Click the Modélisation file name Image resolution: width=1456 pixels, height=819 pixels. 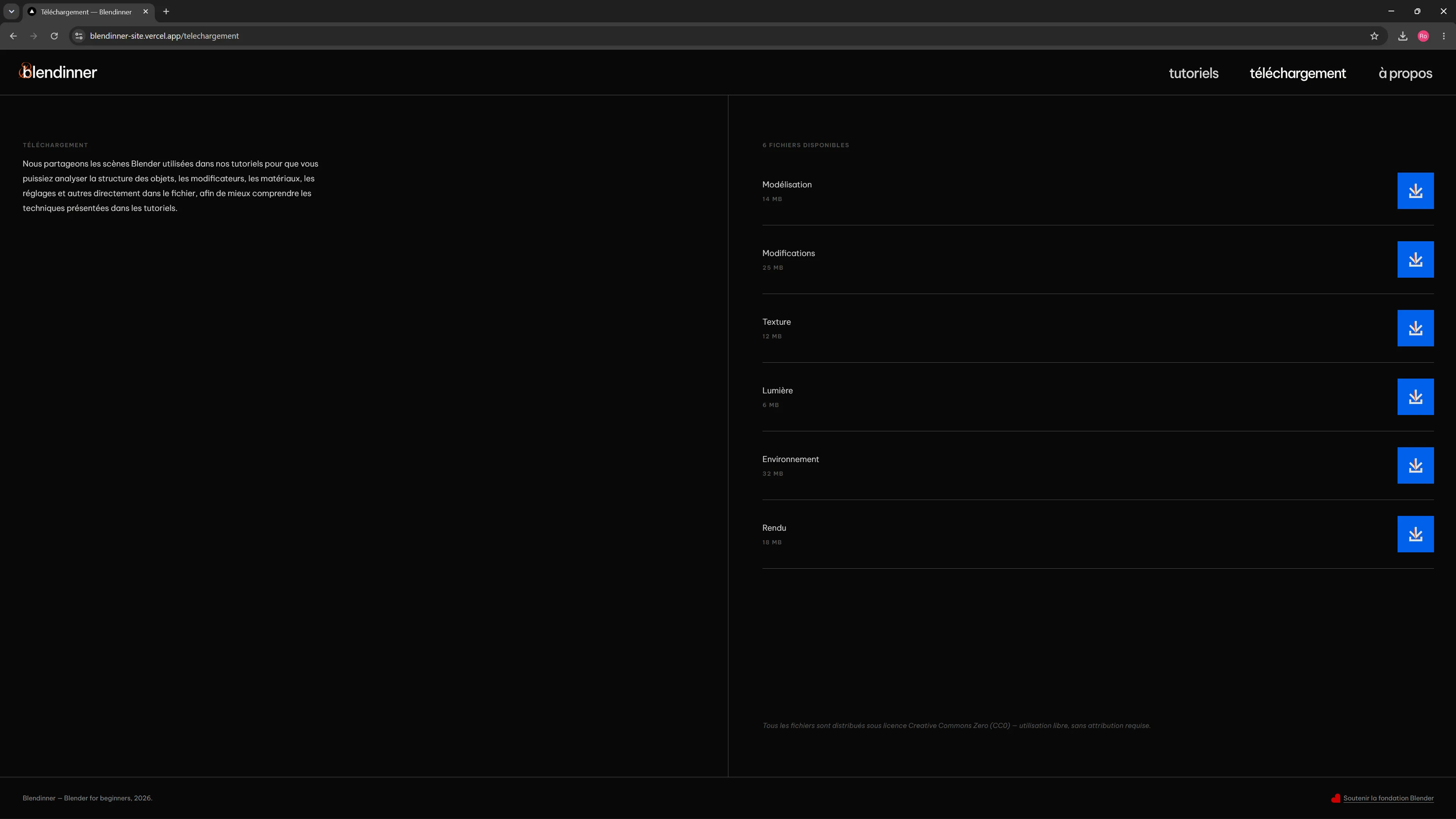[787, 185]
